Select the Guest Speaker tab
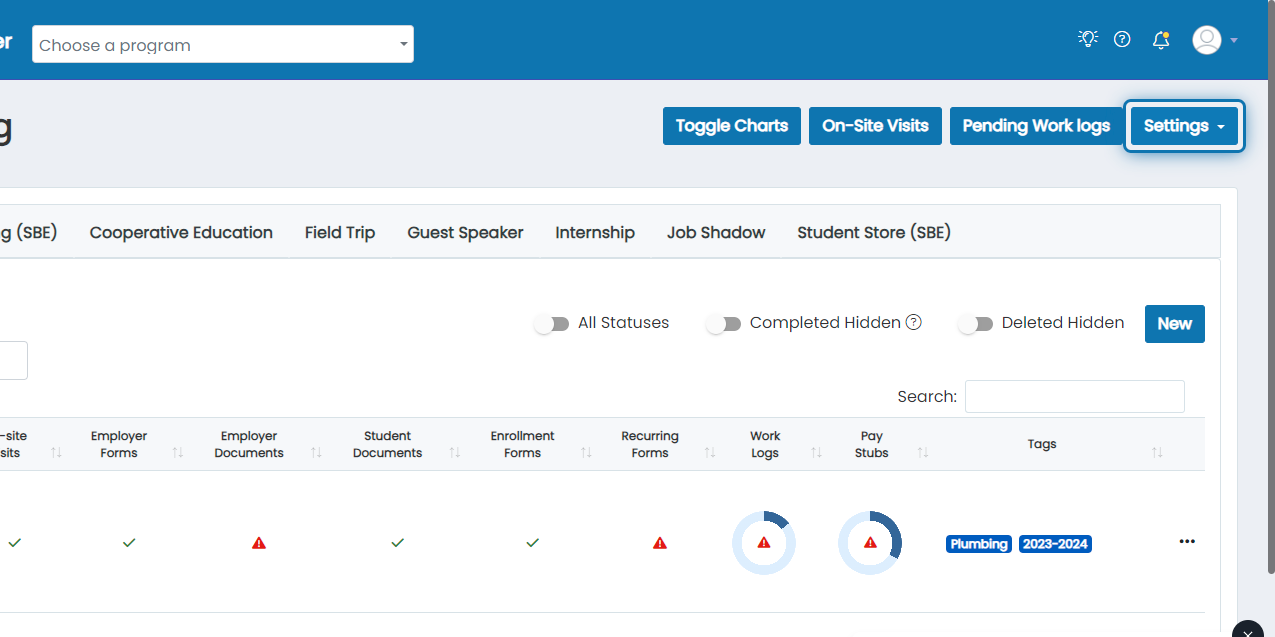The width and height of the screenshot is (1275, 637). 465,232
